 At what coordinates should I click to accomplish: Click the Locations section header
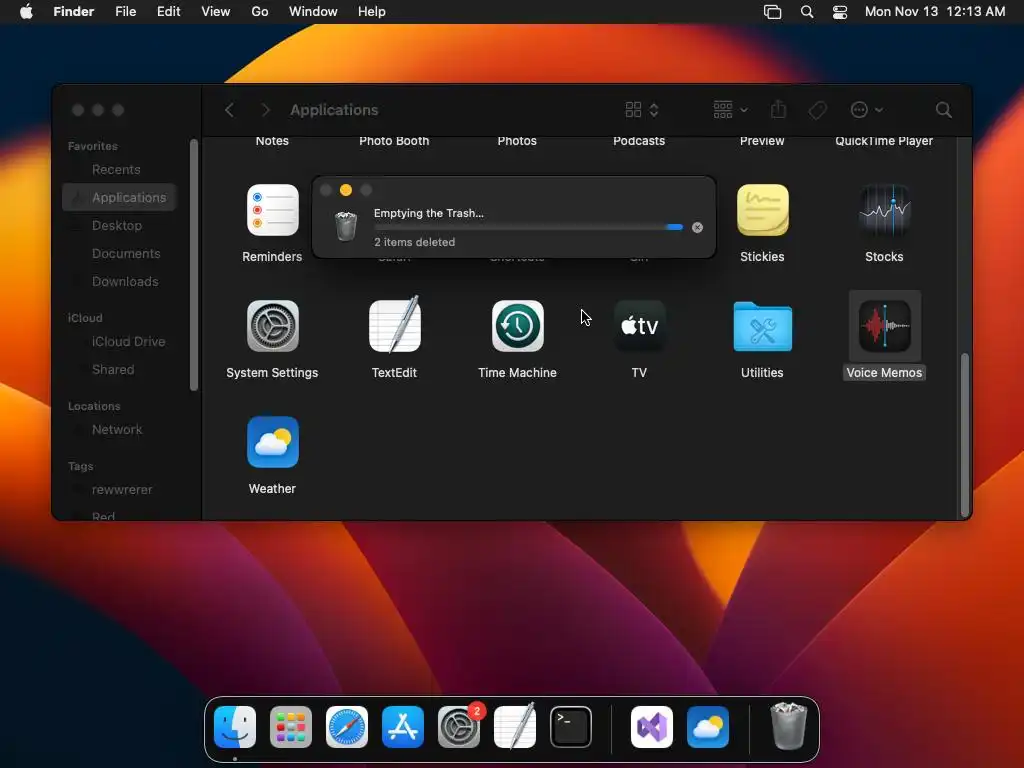pyautogui.click(x=94, y=406)
